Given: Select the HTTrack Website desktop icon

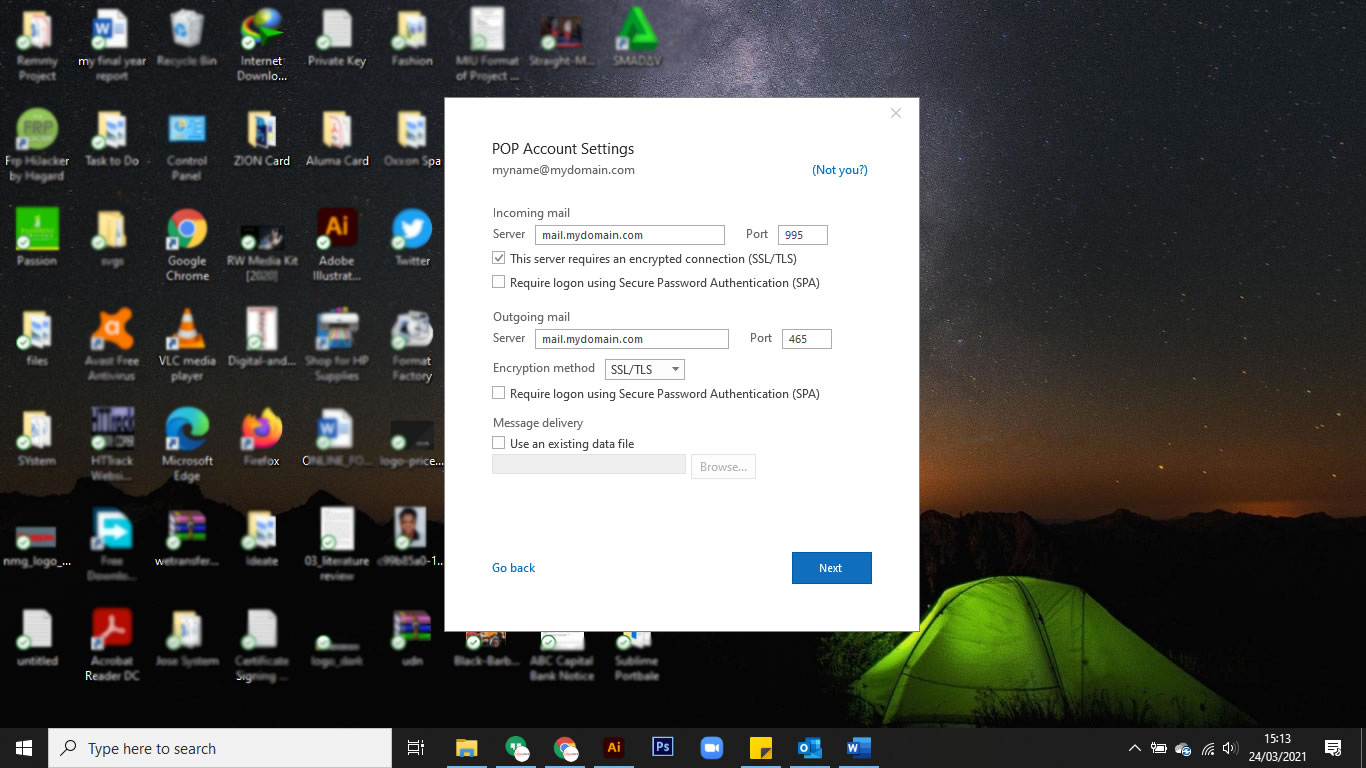Looking at the screenshot, I should 112,445.
